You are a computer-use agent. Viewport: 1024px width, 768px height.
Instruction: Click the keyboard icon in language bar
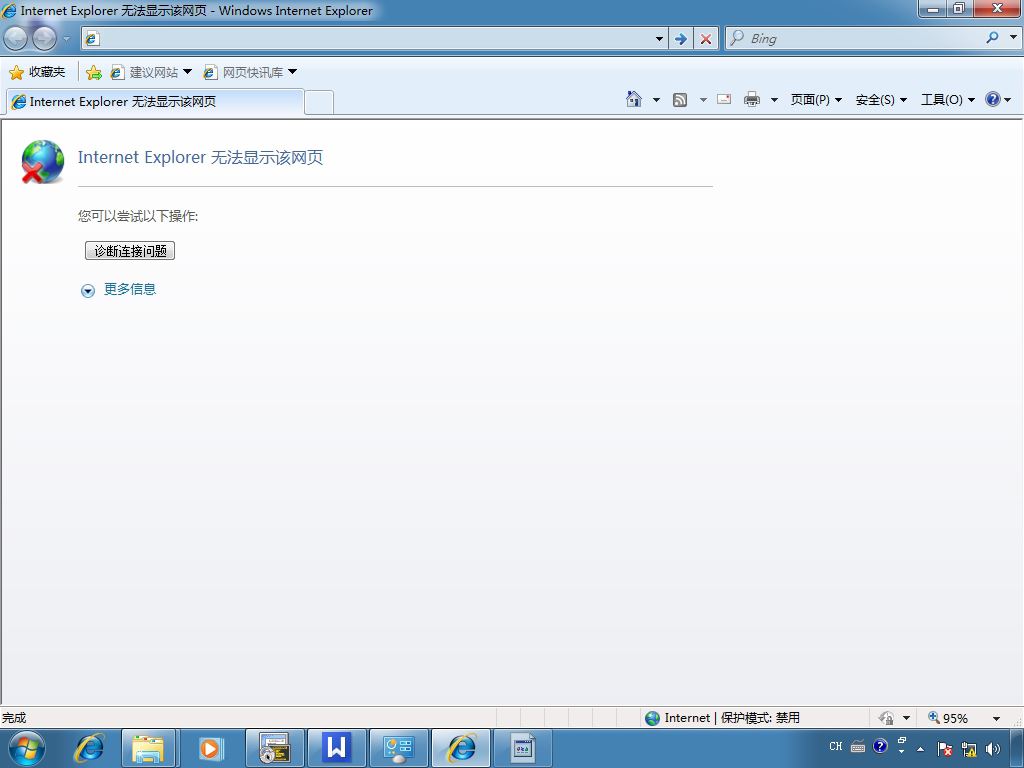pyautogui.click(x=858, y=746)
